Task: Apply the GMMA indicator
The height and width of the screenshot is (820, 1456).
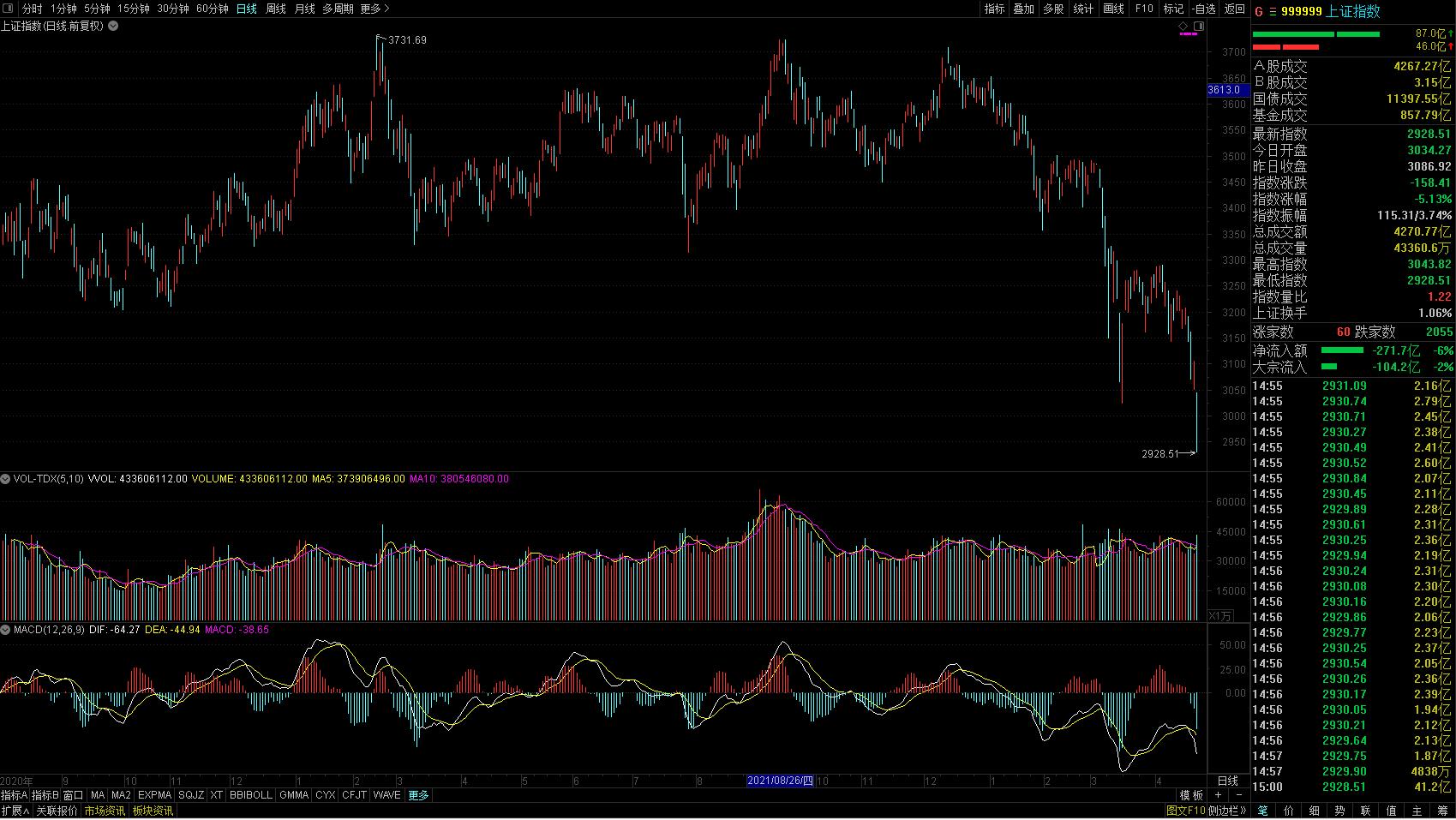Action: (294, 795)
